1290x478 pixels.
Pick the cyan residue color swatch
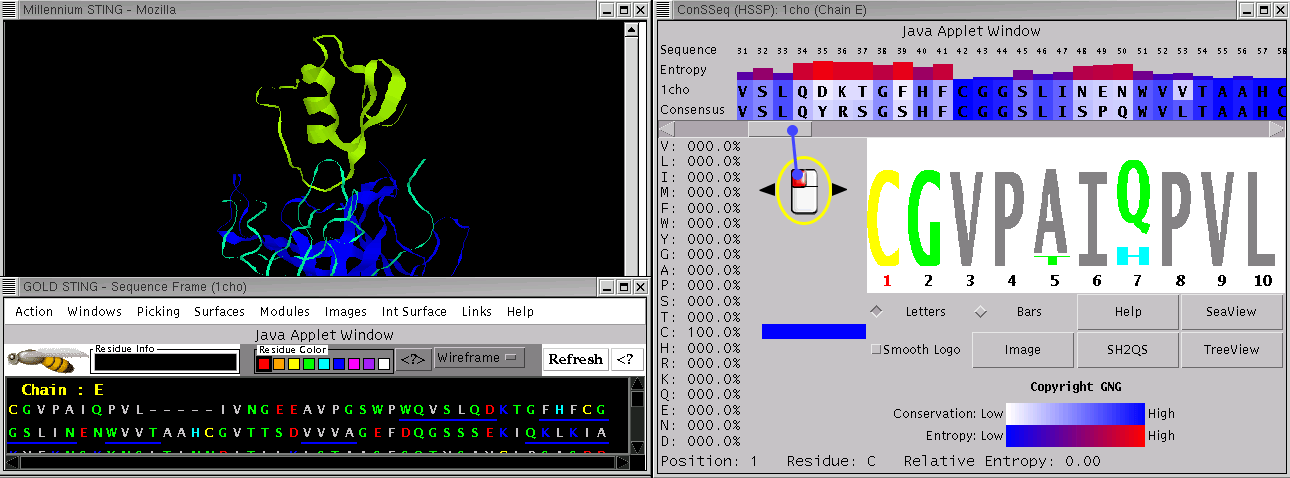pos(324,363)
